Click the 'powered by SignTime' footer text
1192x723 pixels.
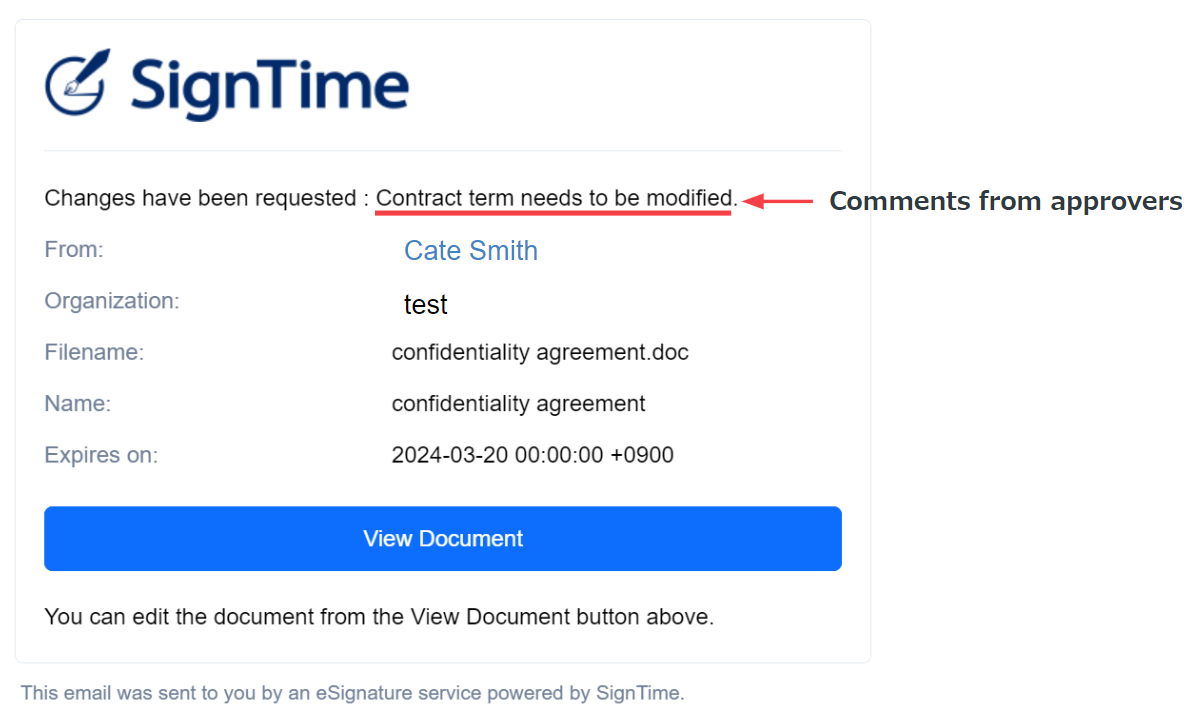[x=585, y=693]
